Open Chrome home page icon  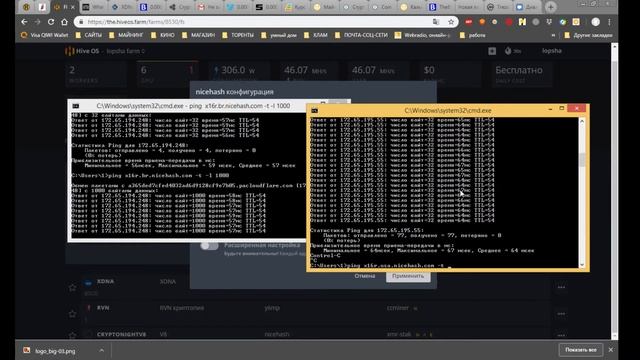[64, 22]
